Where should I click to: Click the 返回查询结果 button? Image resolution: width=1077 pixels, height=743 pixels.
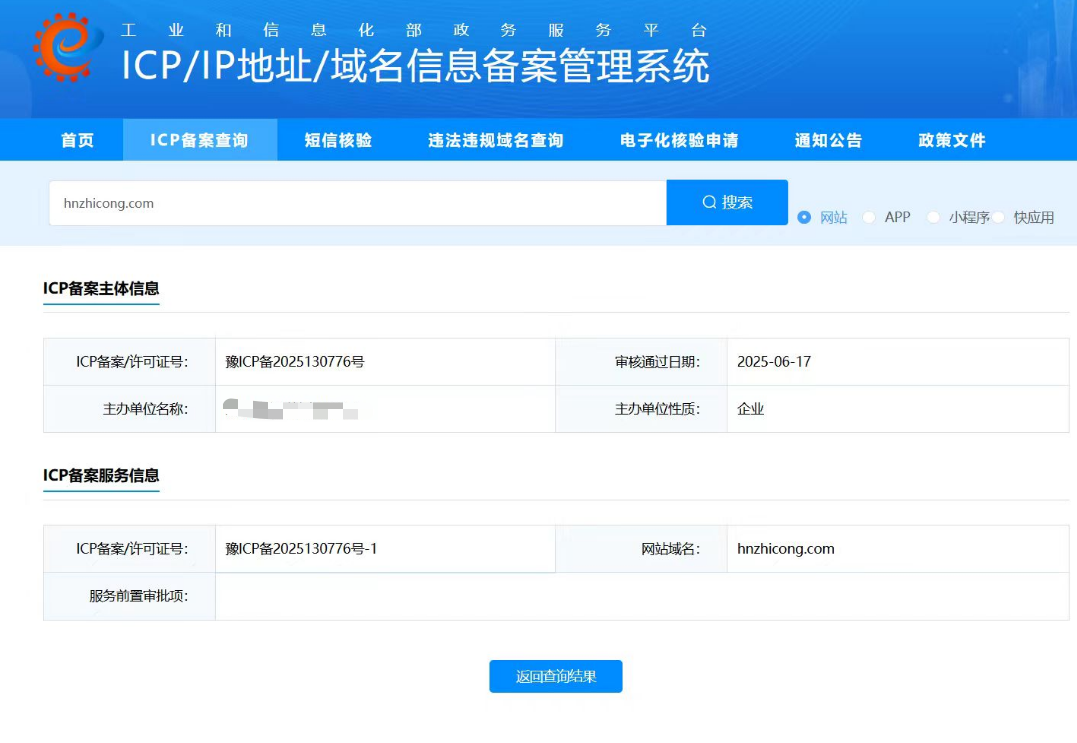(x=556, y=676)
